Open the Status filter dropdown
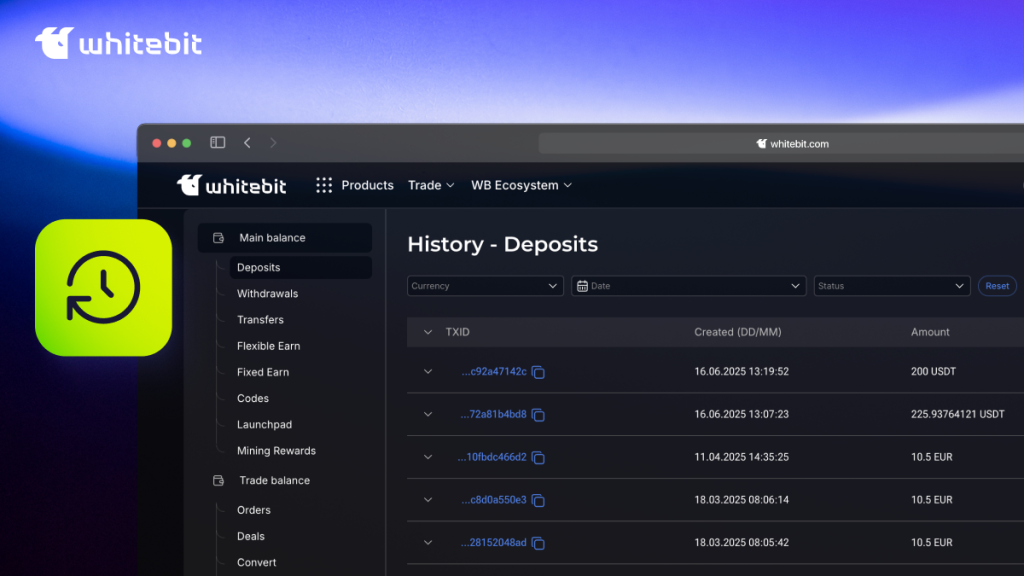Screen dimensions: 1024x576 coord(891,286)
